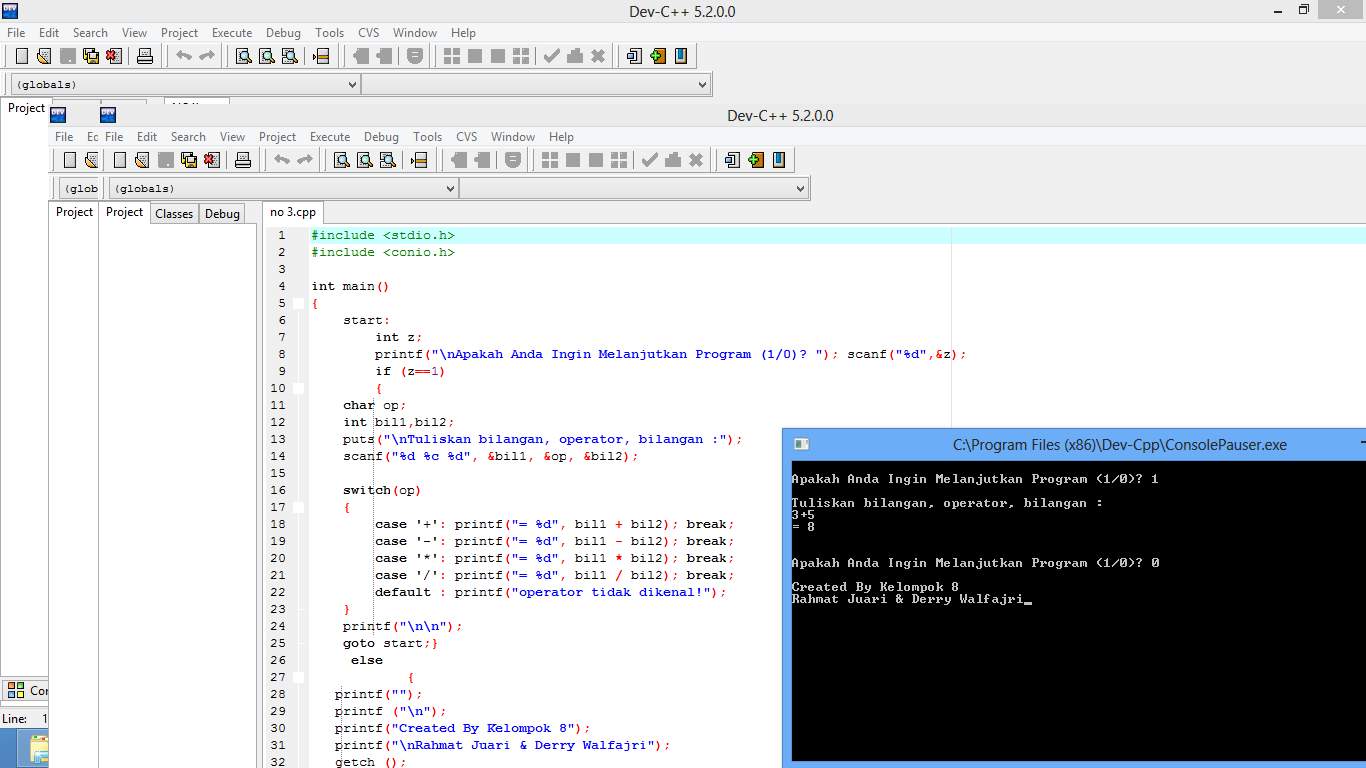Screen dimensions: 1366x768
Task: Select outer window Project tab
Action: [x=26, y=108]
